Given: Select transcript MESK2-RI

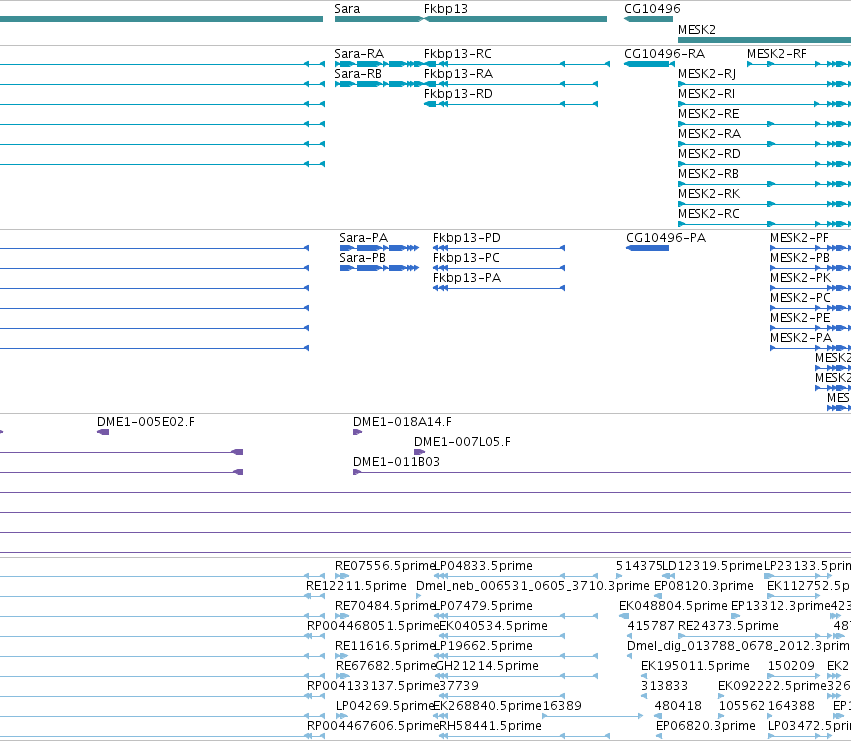Looking at the screenshot, I should (764, 104).
